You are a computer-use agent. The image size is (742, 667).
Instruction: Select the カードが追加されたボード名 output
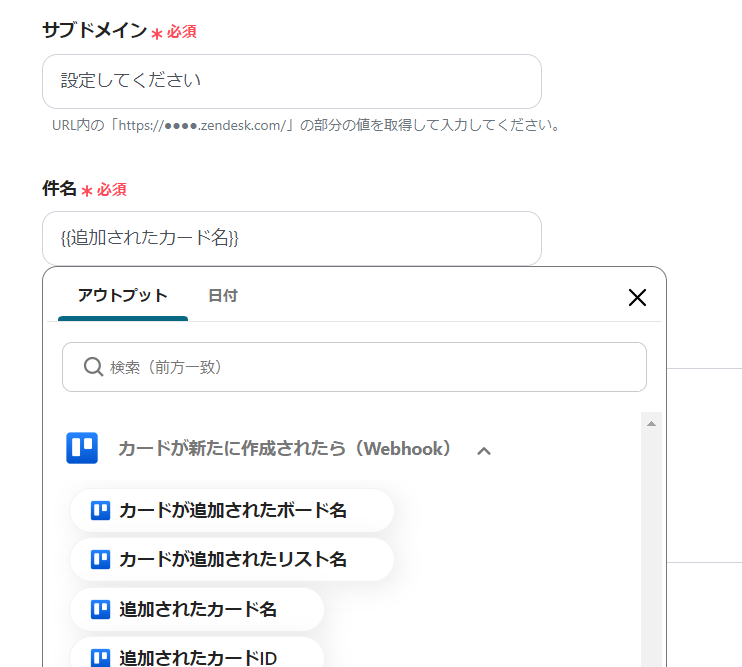click(232, 510)
